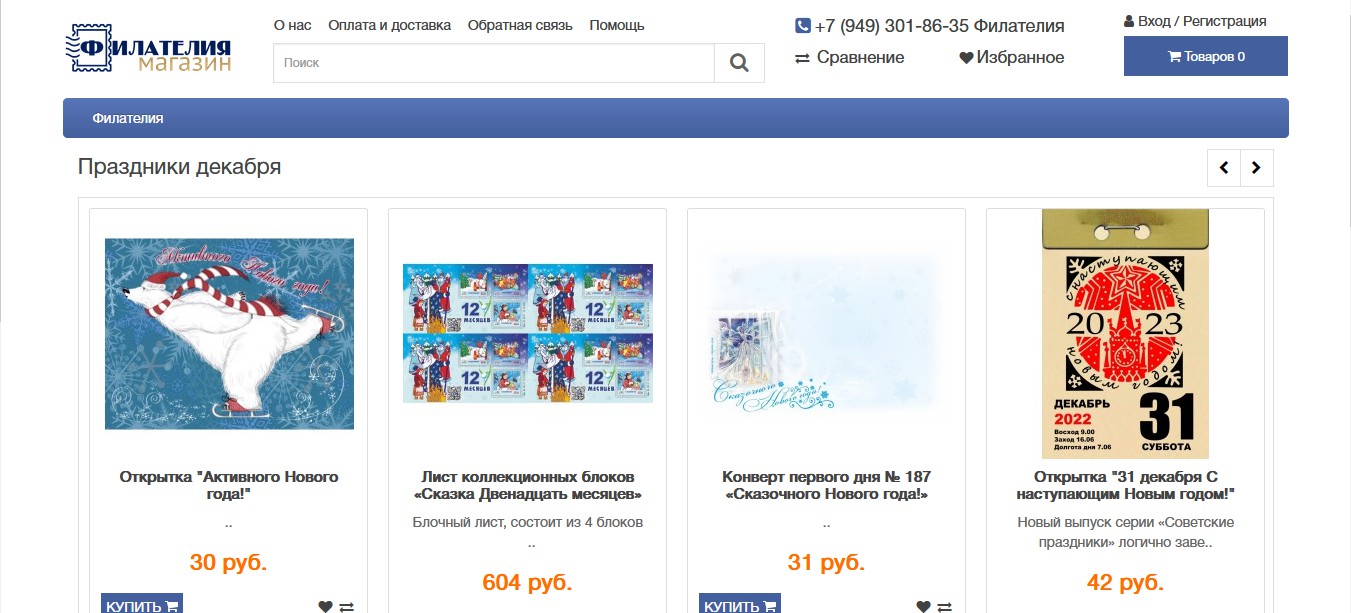Buy the Конверт первого дня № 187
This screenshot has width=1351, height=613.
click(740, 604)
